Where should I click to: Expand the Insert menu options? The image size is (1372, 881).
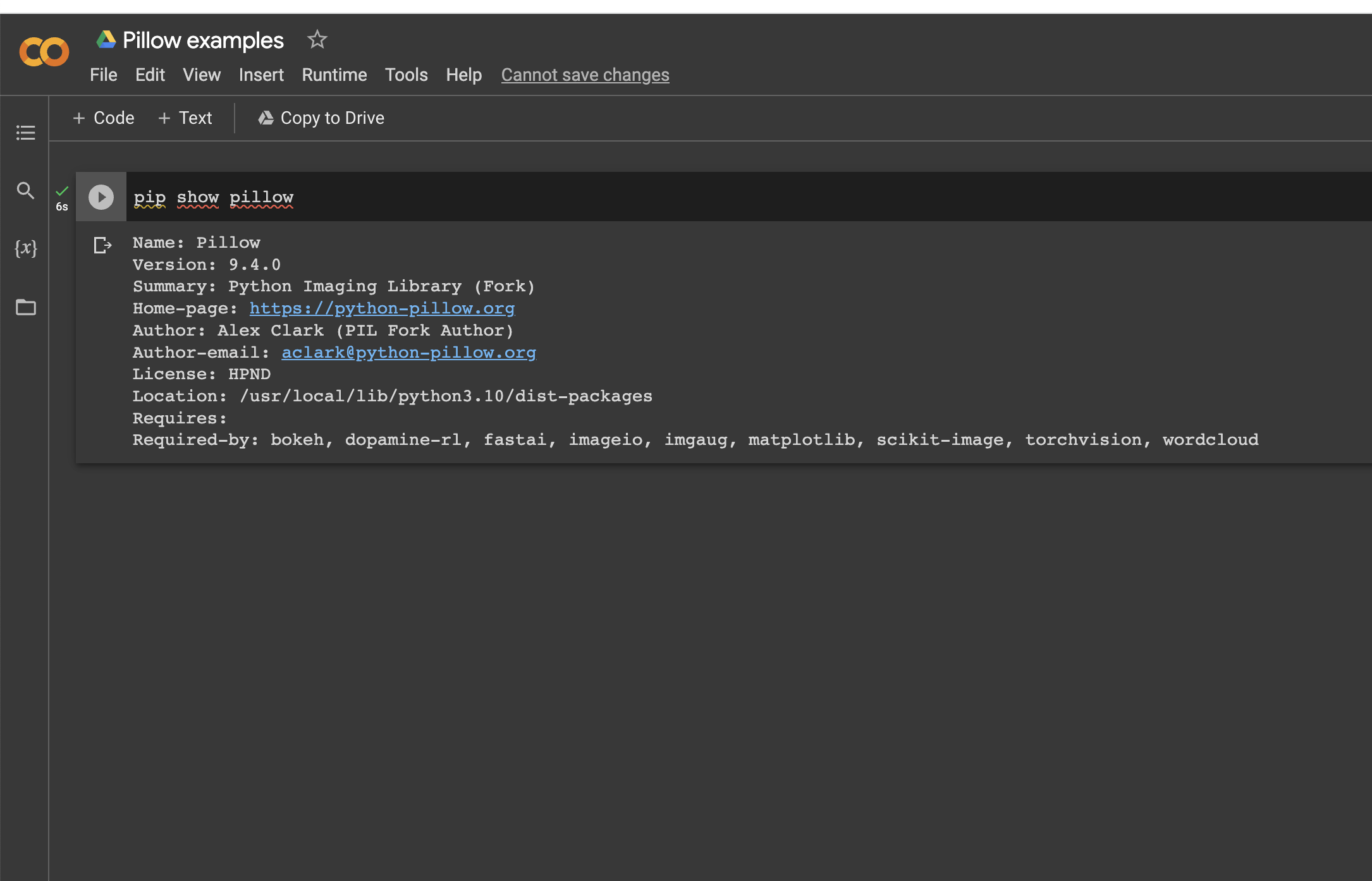(x=261, y=75)
